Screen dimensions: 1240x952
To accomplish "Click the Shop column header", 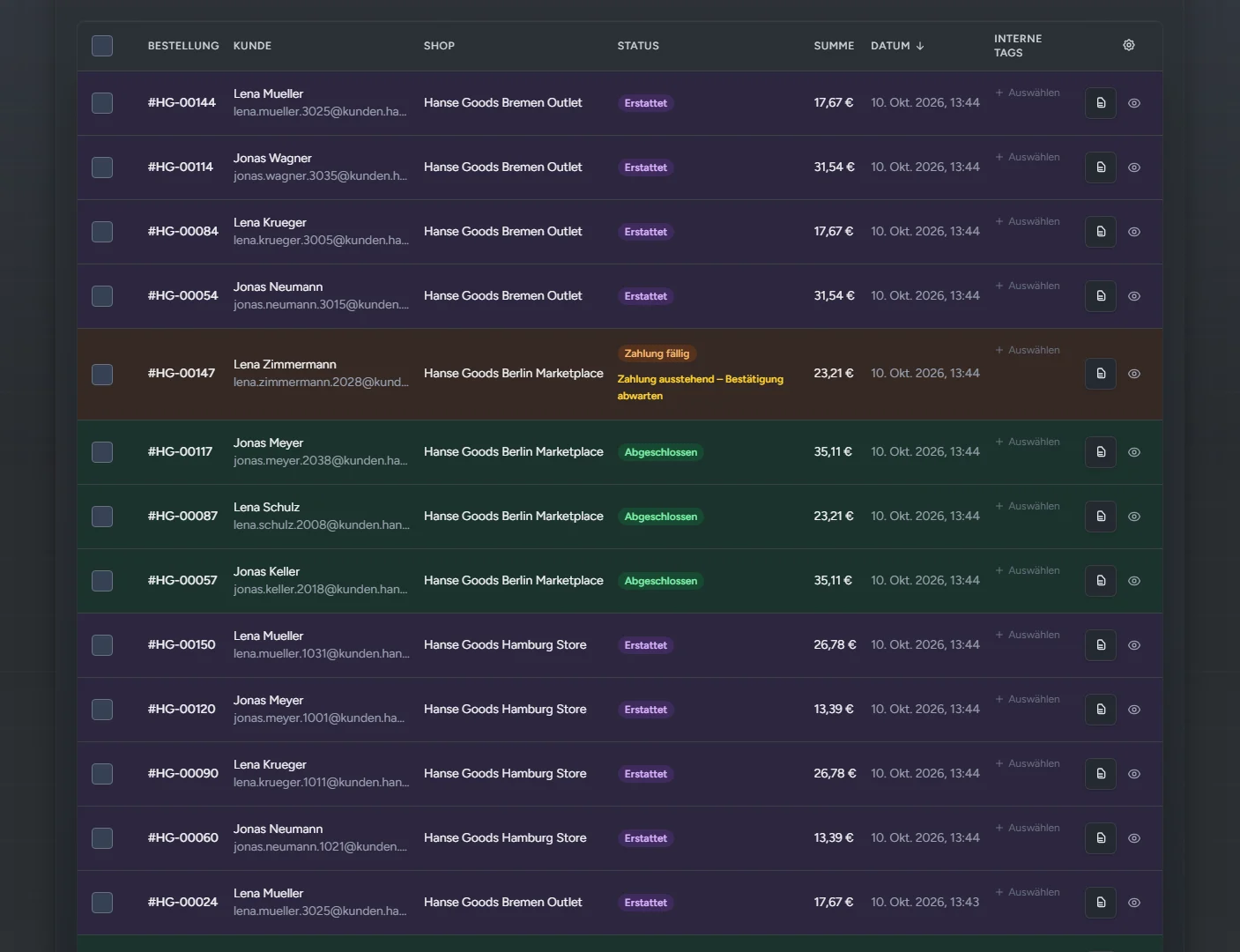I will pos(439,46).
